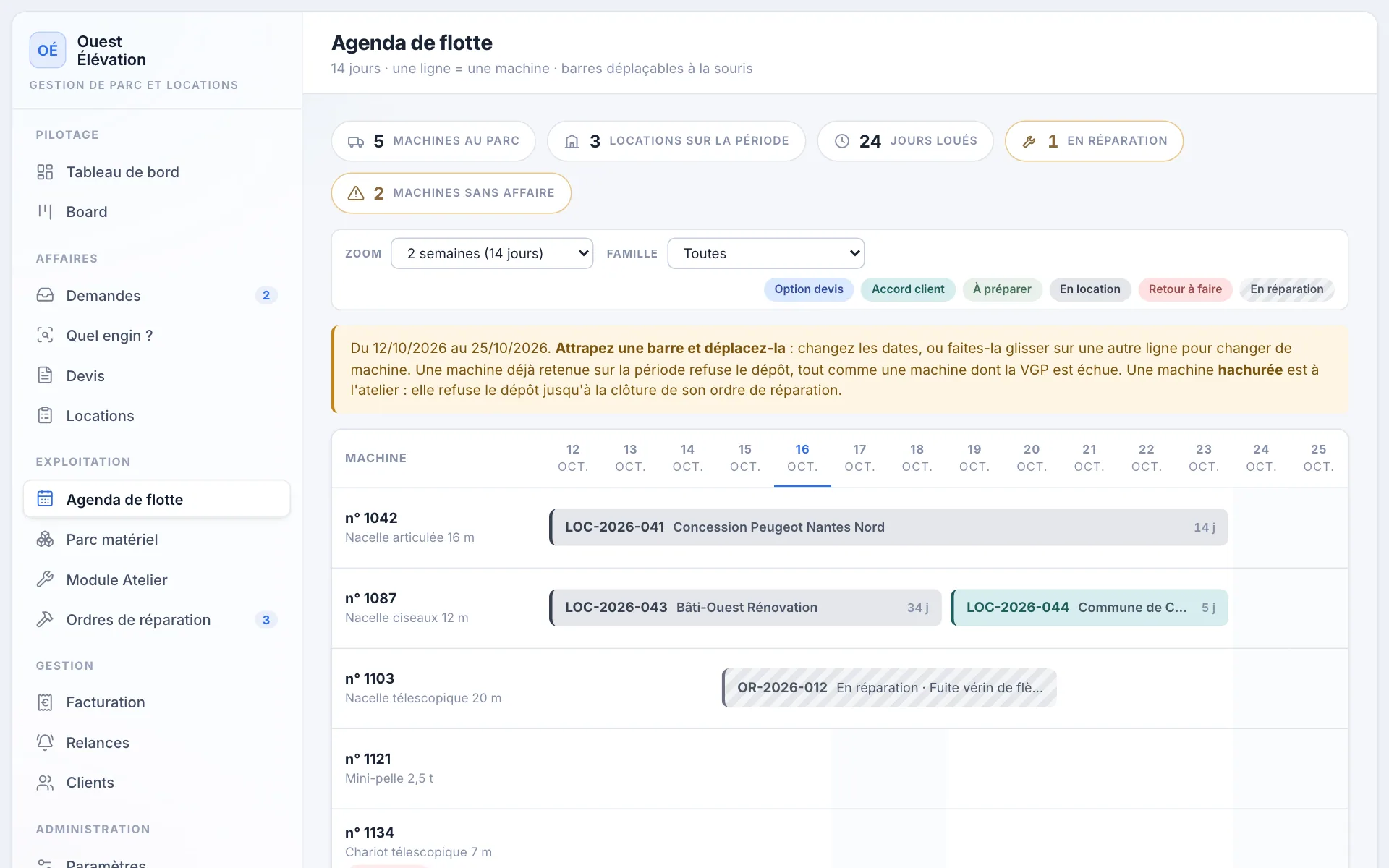Click the 2 Machines sans affaire chip
Screen dimensions: 1389x868
tap(451, 193)
